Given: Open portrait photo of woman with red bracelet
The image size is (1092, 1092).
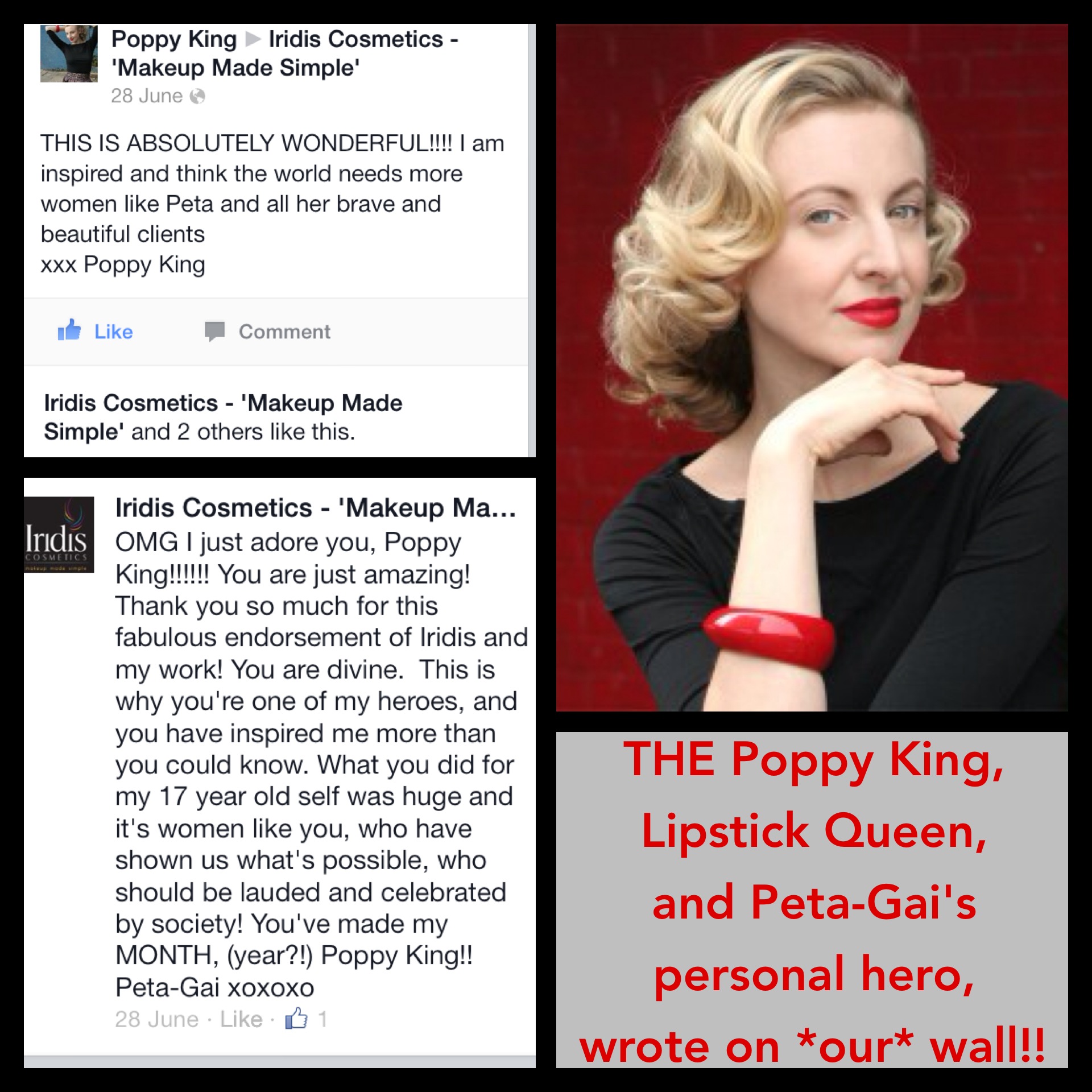Looking at the screenshot, I should pos(812,367).
